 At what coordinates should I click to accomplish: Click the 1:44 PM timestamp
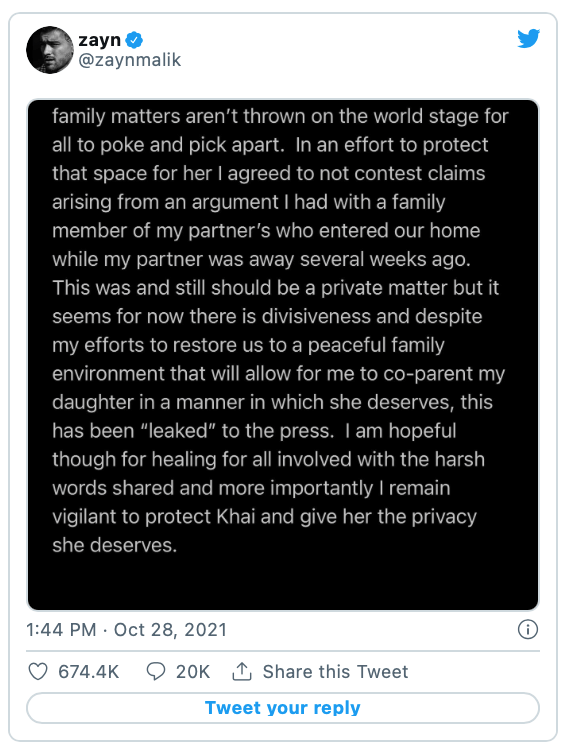[x=61, y=630]
